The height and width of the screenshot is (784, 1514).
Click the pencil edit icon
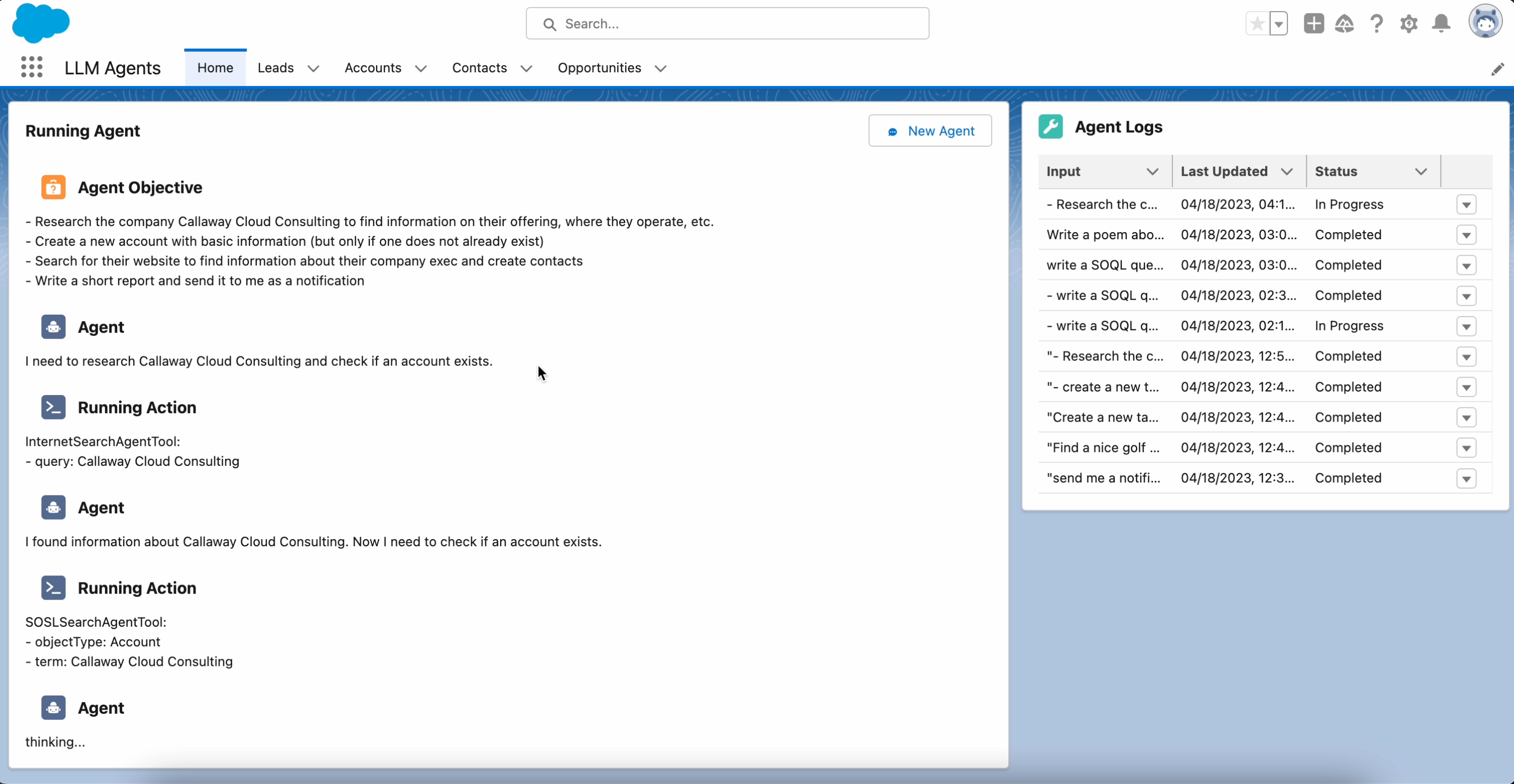tap(1497, 69)
